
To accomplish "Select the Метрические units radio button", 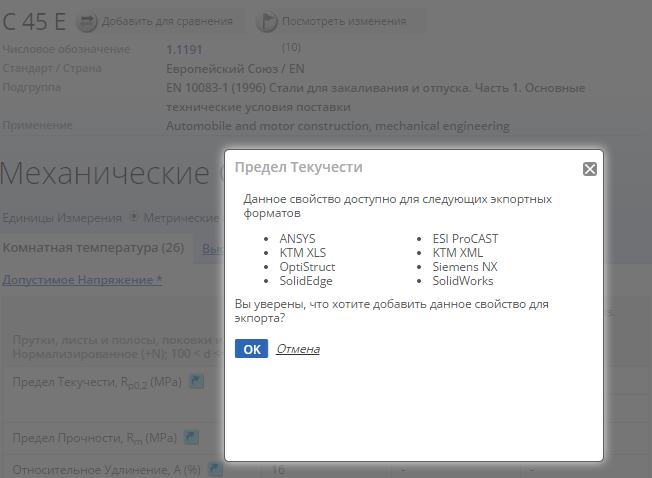I will (x=134, y=217).
